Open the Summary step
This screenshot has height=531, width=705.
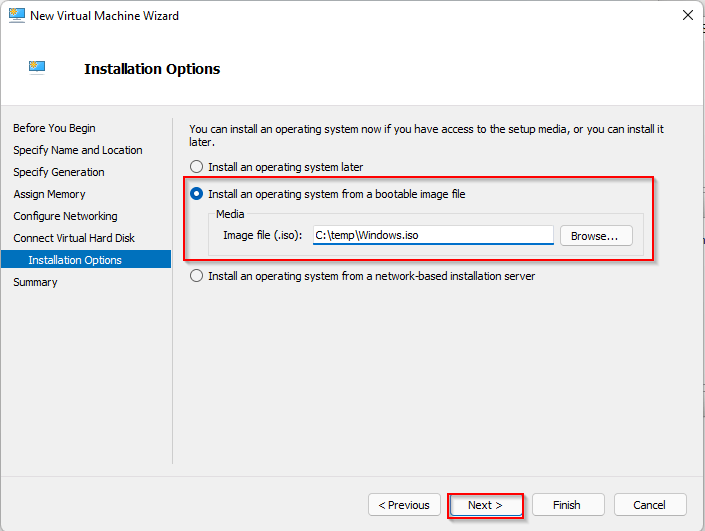point(35,282)
